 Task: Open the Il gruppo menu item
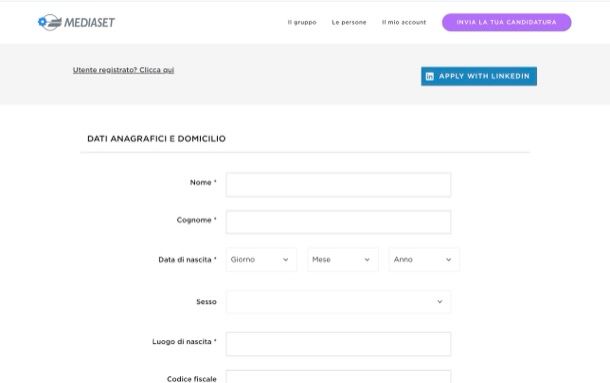(x=302, y=22)
